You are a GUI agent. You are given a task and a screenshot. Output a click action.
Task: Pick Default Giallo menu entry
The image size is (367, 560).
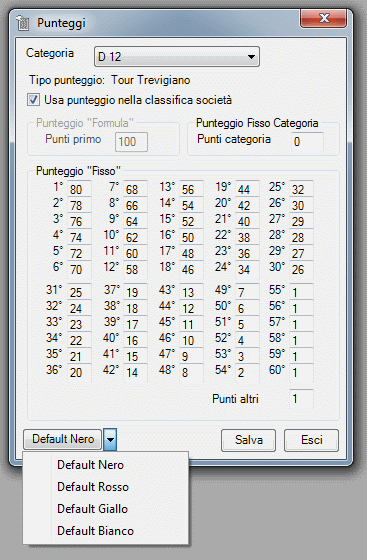(106, 509)
